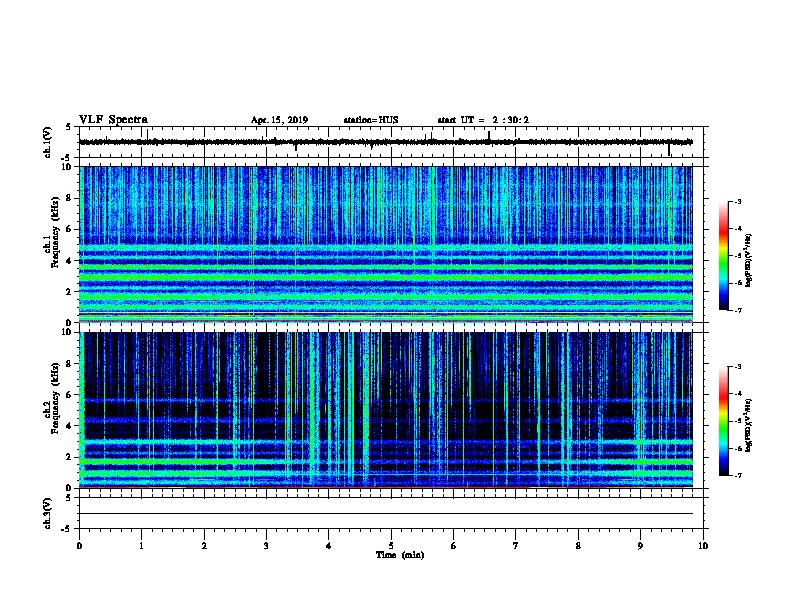Click time axis tick label "7"

(x=516, y=546)
